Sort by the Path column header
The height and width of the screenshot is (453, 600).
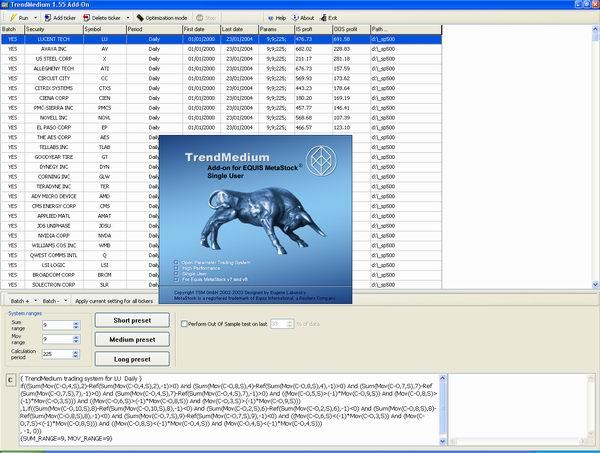point(406,29)
